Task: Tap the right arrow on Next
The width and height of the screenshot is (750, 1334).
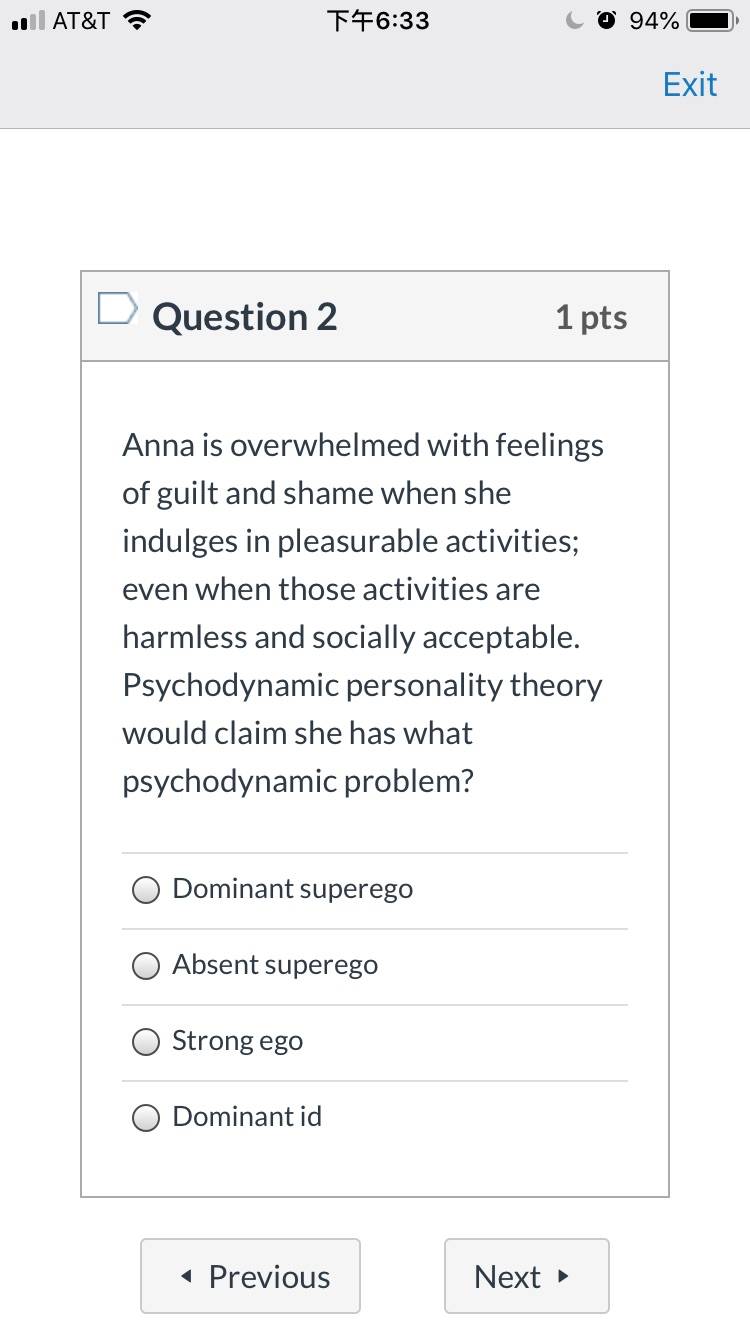Action: (563, 1276)
